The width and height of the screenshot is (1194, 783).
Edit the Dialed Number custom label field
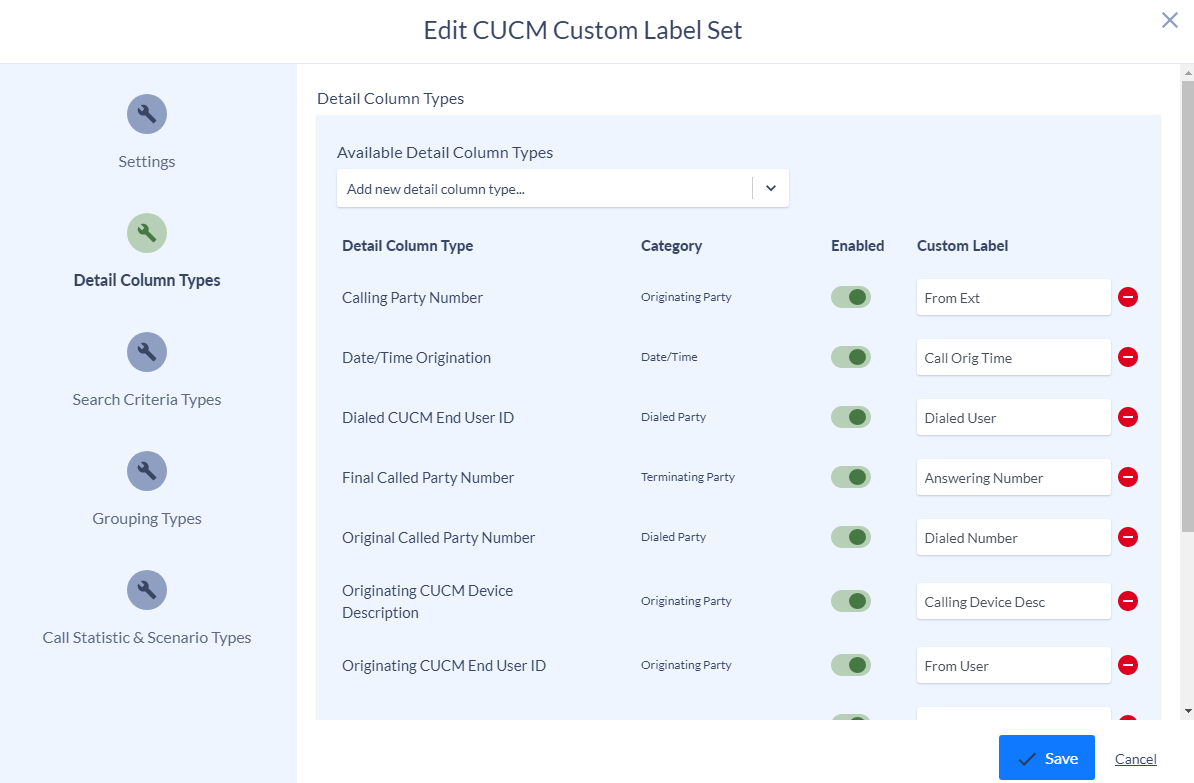[1014, 537]
